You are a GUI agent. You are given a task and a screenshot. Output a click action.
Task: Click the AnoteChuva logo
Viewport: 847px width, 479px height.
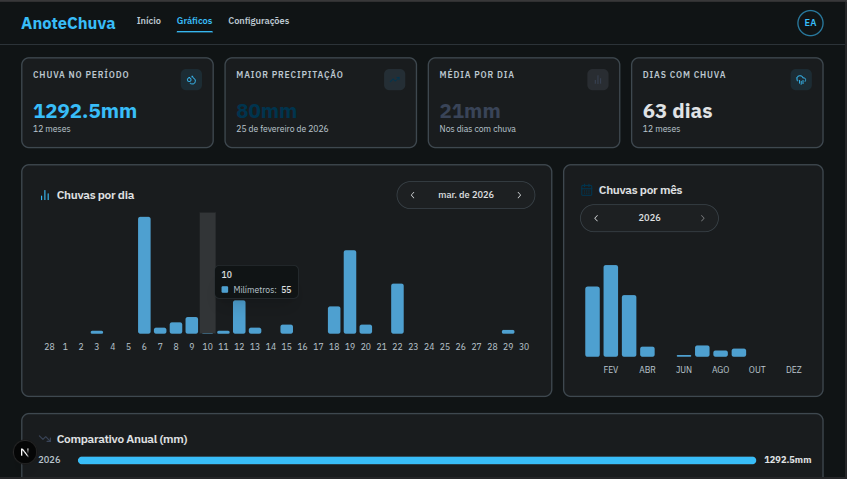tap(68, 23)
